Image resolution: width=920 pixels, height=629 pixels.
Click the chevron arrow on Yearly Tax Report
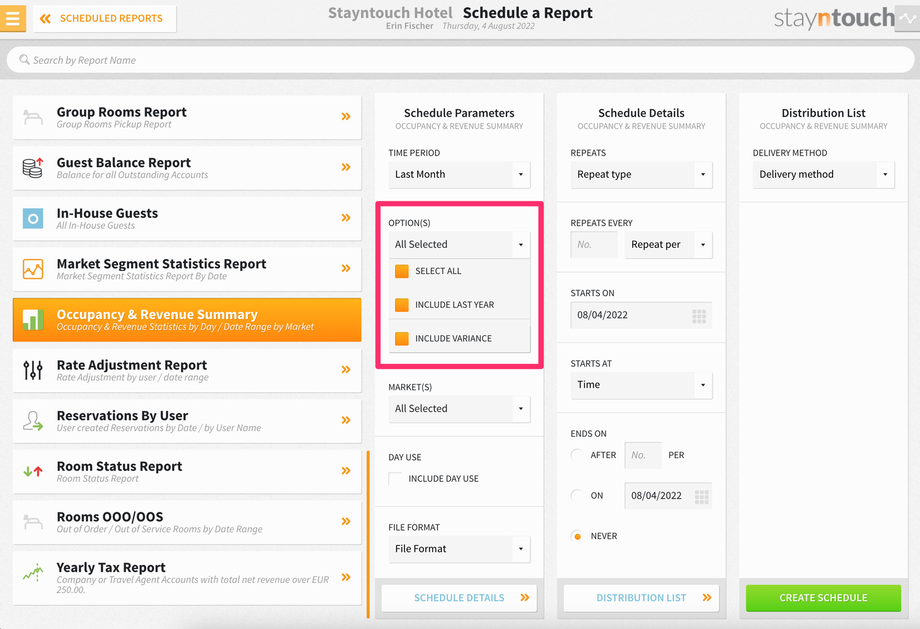tap(346, 577)
